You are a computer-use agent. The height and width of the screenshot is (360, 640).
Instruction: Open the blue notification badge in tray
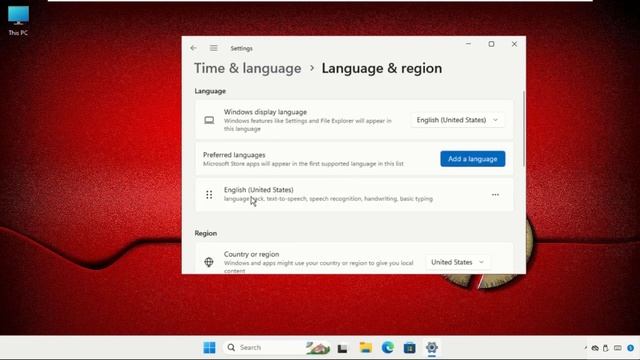point(631,348)
